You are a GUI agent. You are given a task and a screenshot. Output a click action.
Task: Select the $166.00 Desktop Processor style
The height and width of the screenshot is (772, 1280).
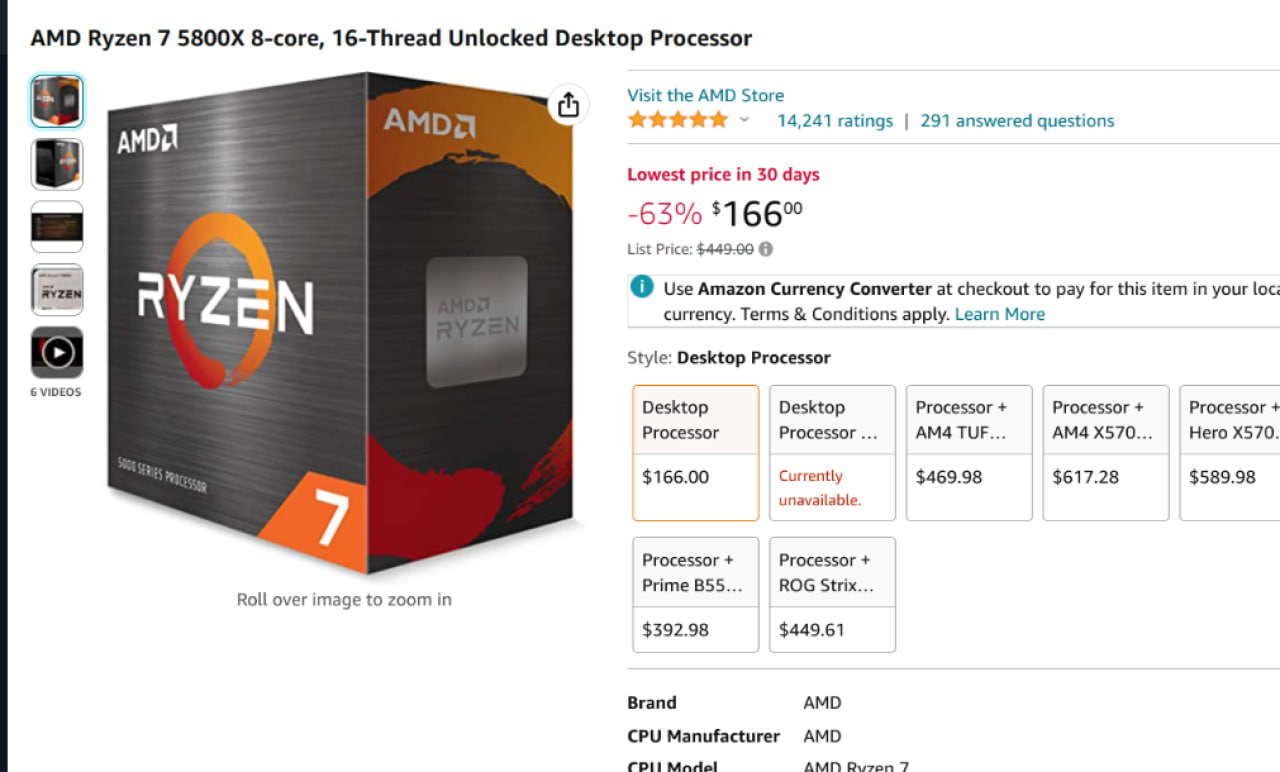point(695,453)
